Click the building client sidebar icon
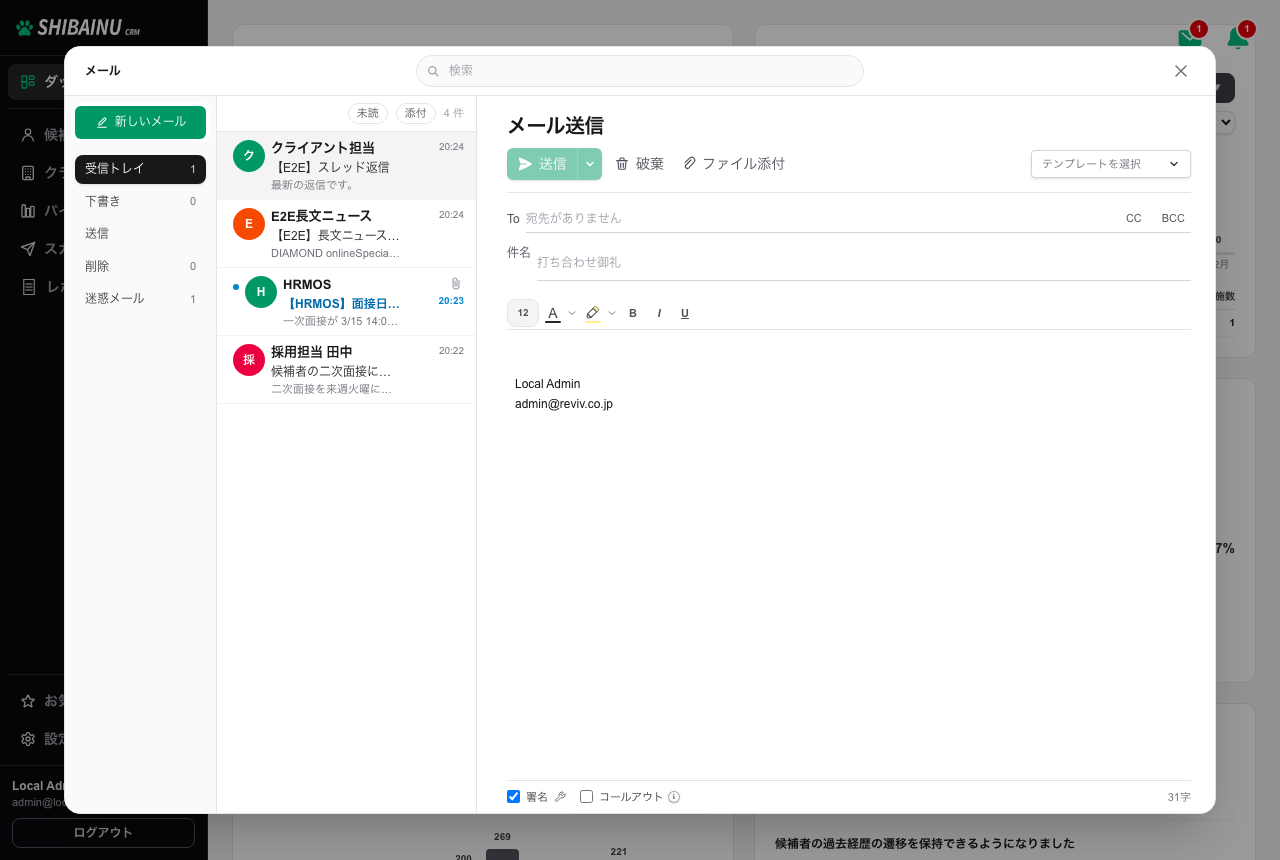1280x860 pixels. coord(28,173)
